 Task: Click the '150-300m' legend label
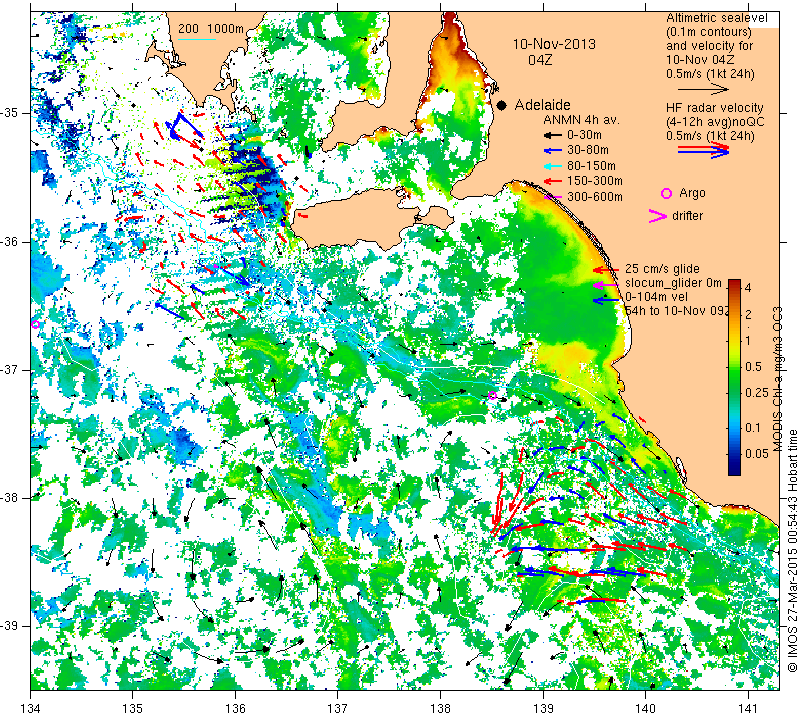595,181
